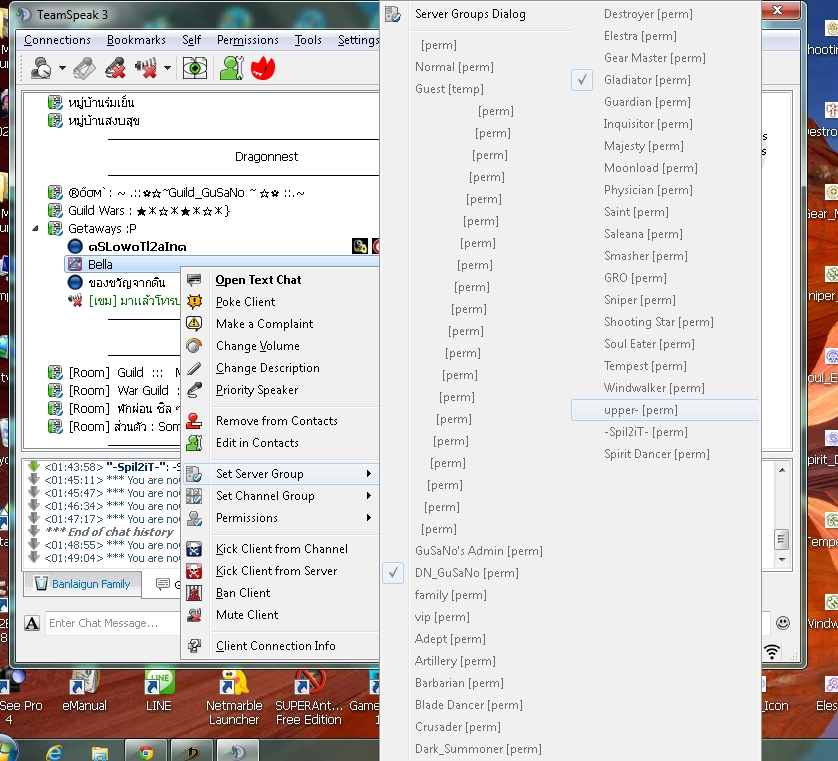Click the Kick Client from Channel icon

click(194, 549)
